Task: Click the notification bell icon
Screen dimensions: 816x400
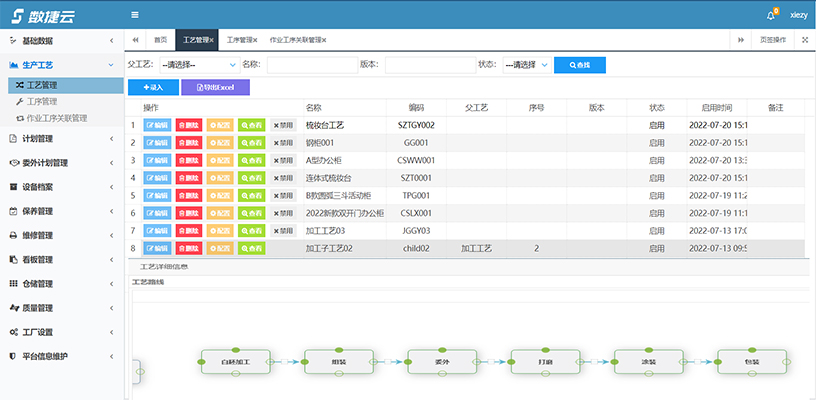Action: 770,15
